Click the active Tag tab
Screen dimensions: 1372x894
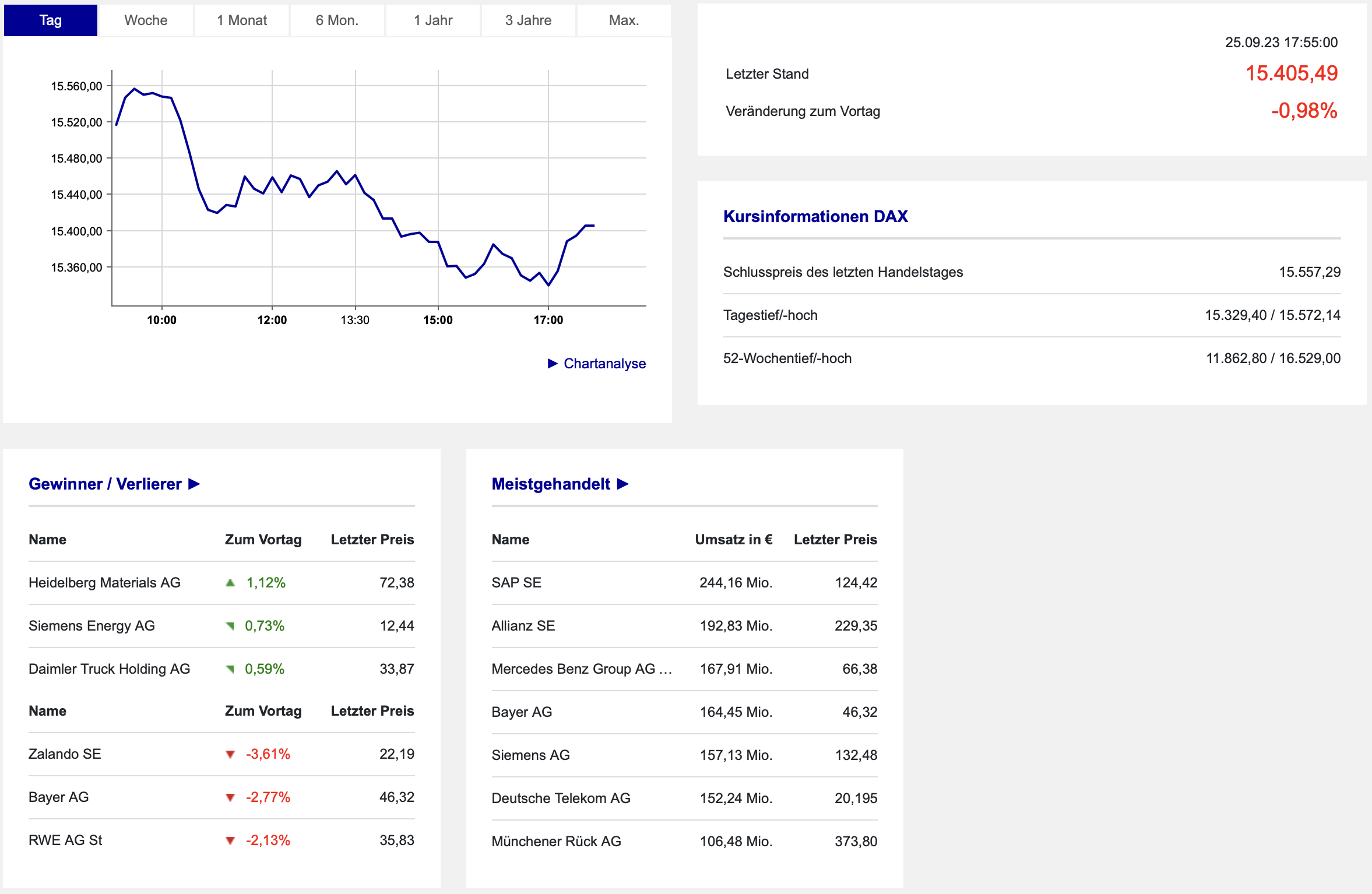[51, 20]
